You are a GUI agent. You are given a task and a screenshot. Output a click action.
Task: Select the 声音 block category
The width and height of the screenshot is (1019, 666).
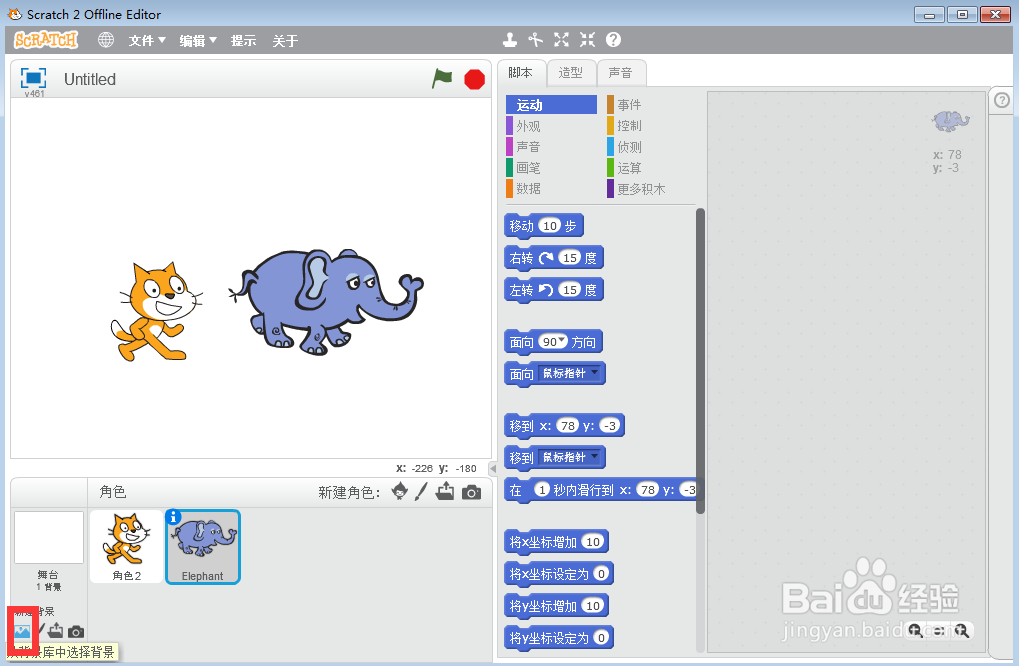pyautogui.click(x=551, y=147)
